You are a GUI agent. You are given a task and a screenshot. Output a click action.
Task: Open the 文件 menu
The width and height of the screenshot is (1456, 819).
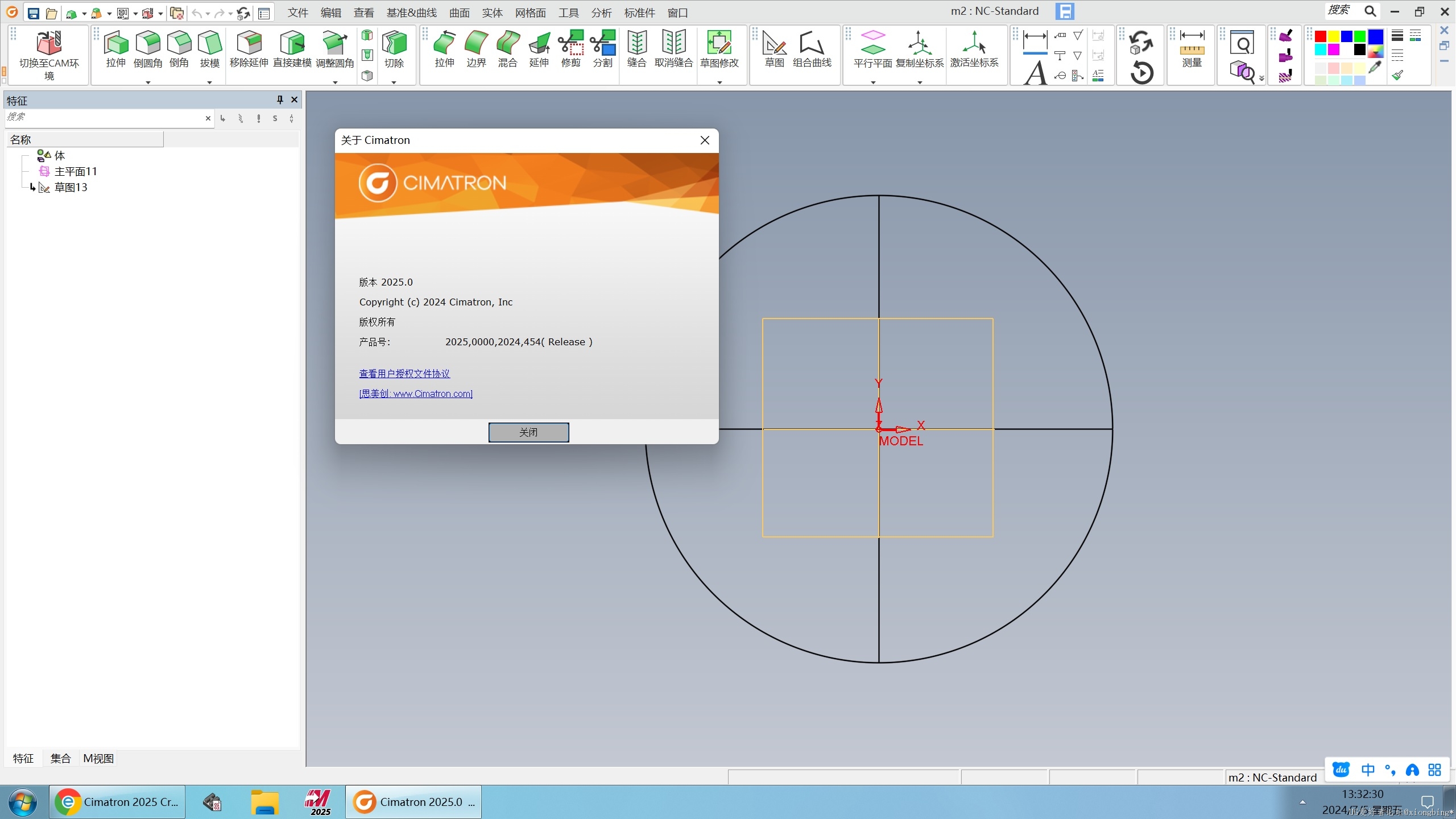coord(298,13)
